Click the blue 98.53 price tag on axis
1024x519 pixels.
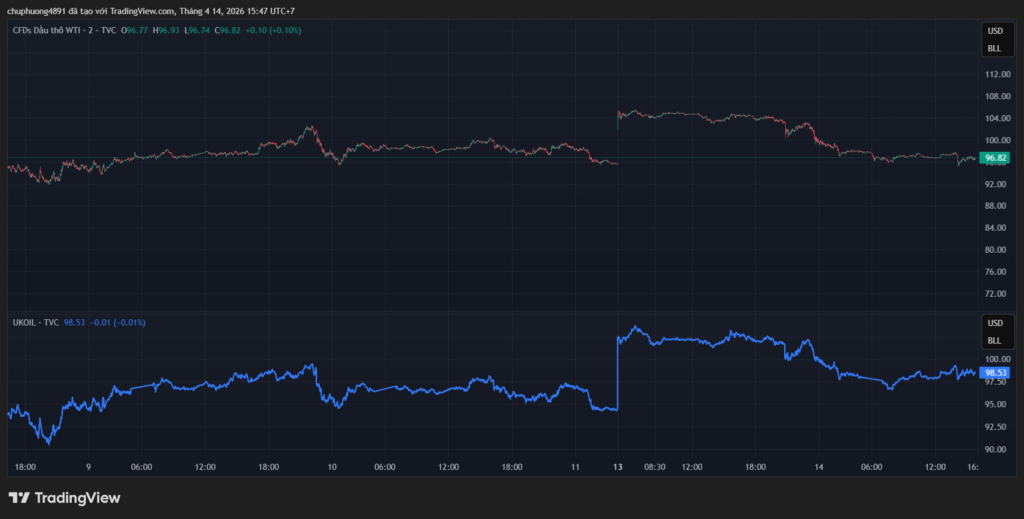(996, 372)
